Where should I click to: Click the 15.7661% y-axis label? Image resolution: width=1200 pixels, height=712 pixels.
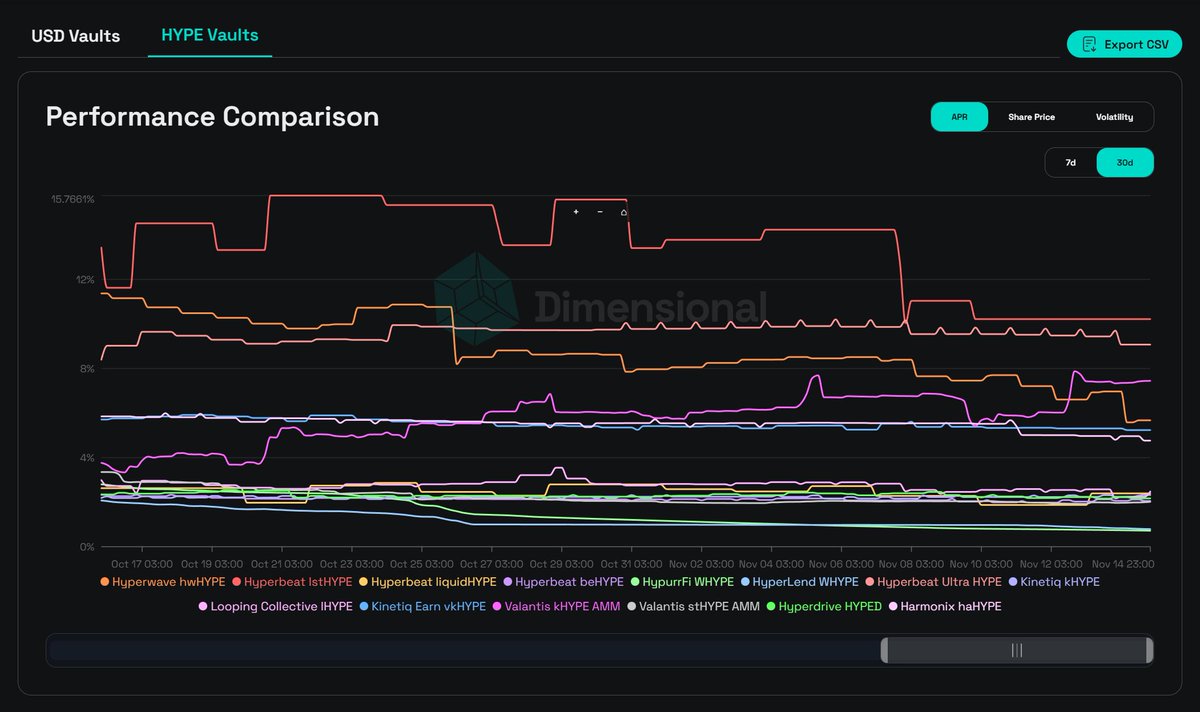click(73, 198)
